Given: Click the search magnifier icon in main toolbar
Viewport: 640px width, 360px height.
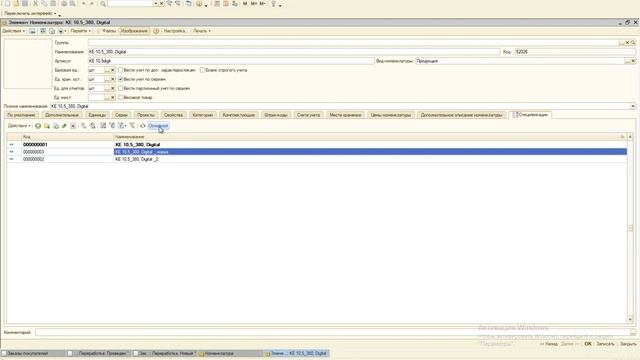Looking at the screenshot, I should tap(103, 4).
